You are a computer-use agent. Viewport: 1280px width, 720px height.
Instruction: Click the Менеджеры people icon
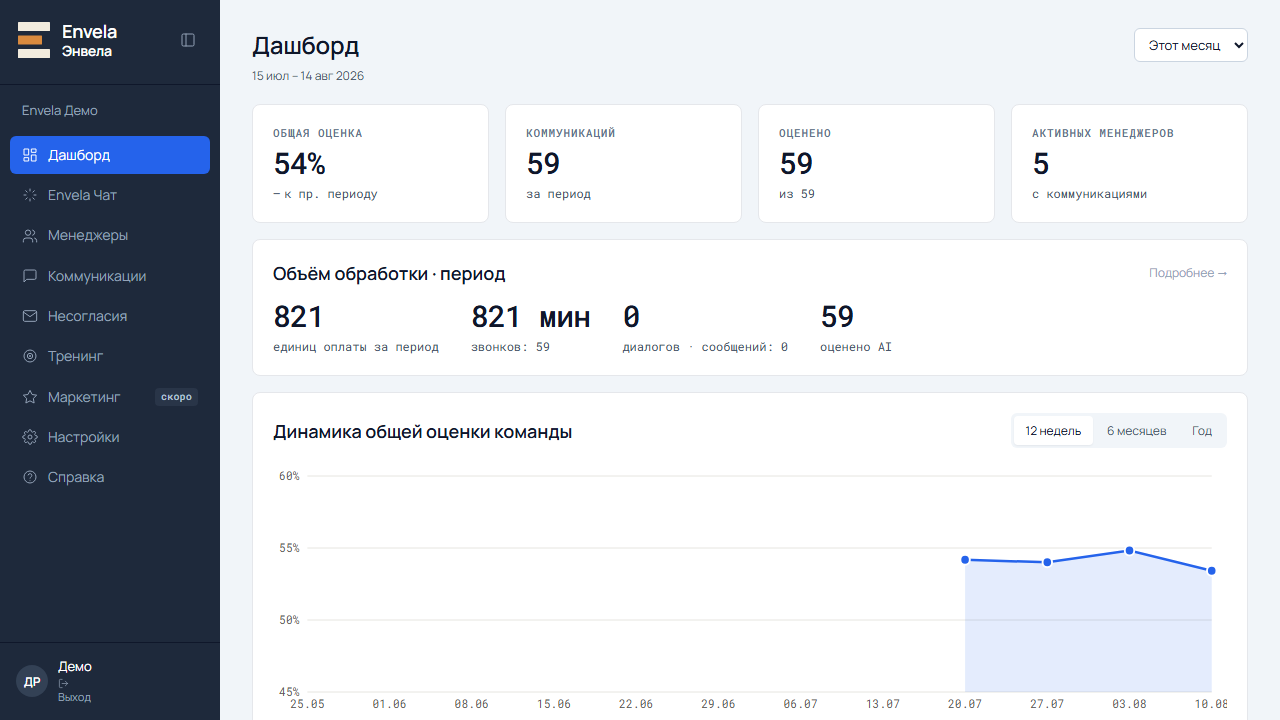point(30,236)
